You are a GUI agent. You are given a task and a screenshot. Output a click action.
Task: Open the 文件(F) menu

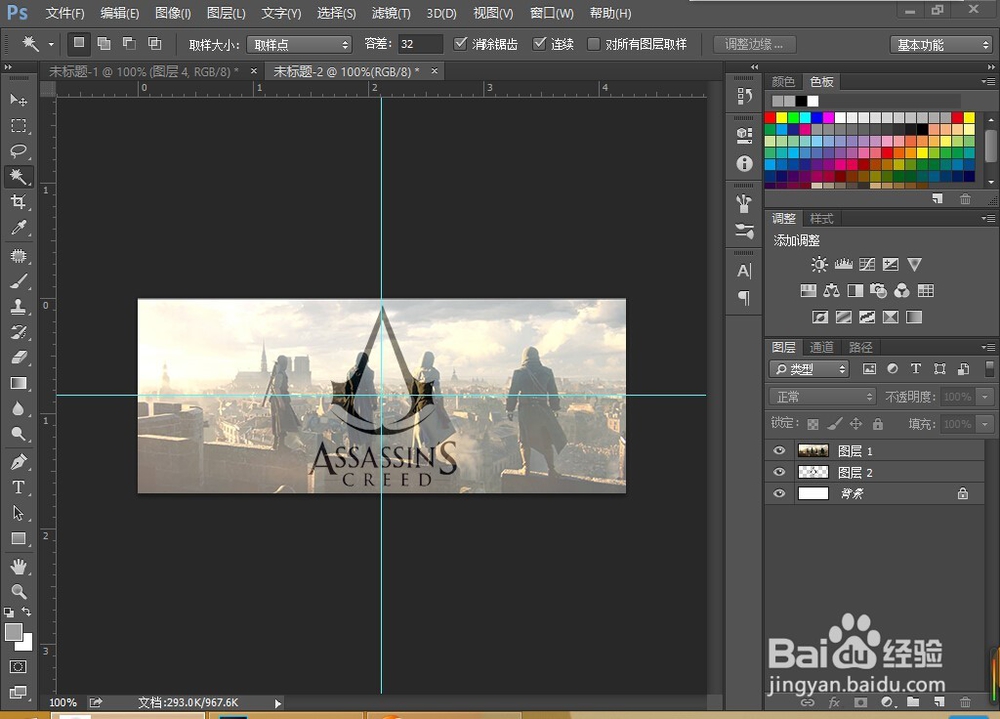click(x=65, y=13)
